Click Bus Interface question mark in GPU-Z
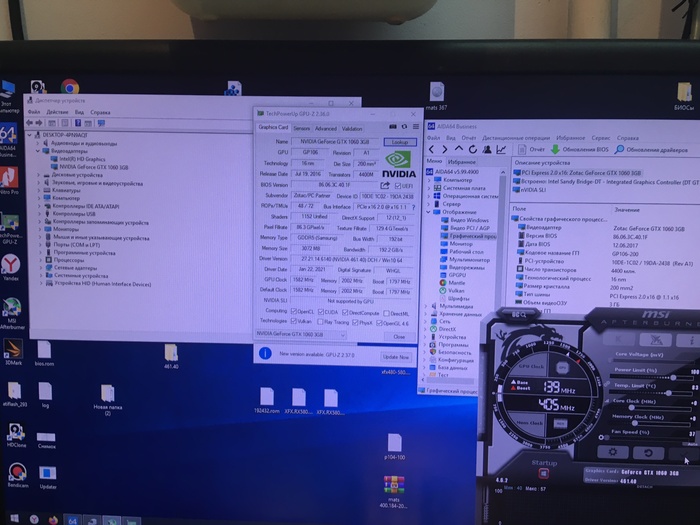Screen dimensions: 700x525 click(x=413, y=207)
